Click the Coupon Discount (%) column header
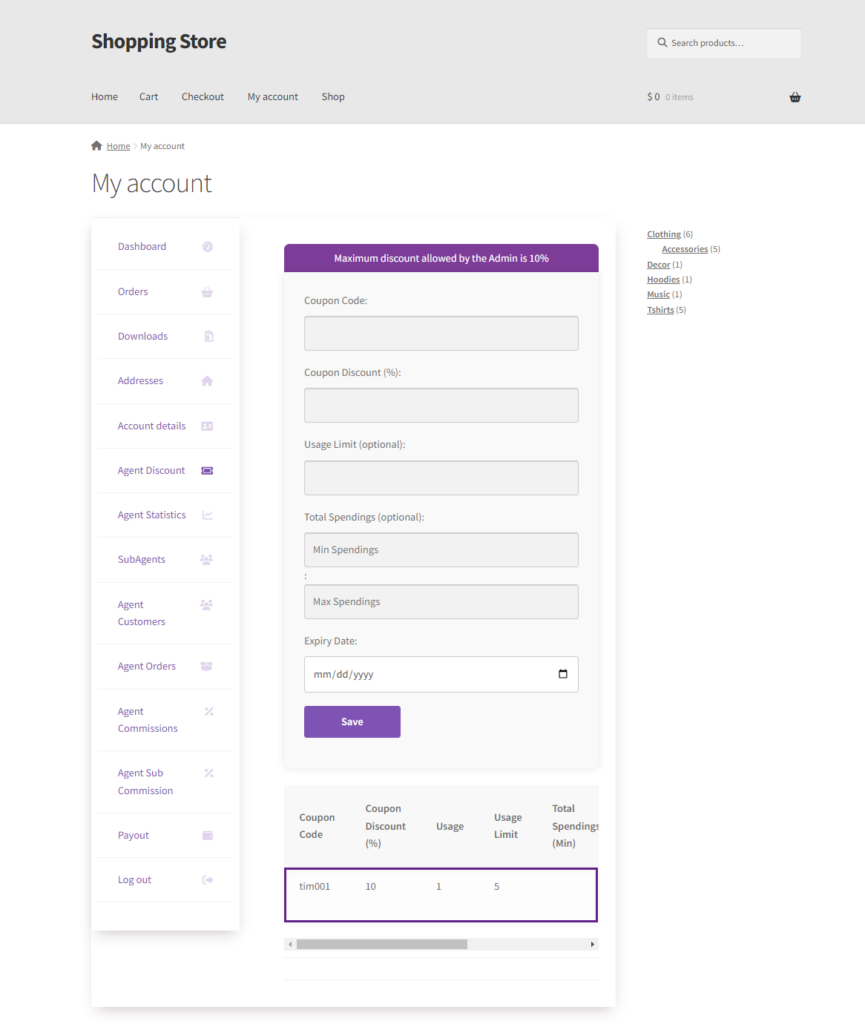The width and height of the screenshot is (865, 1024). (385, 826)
